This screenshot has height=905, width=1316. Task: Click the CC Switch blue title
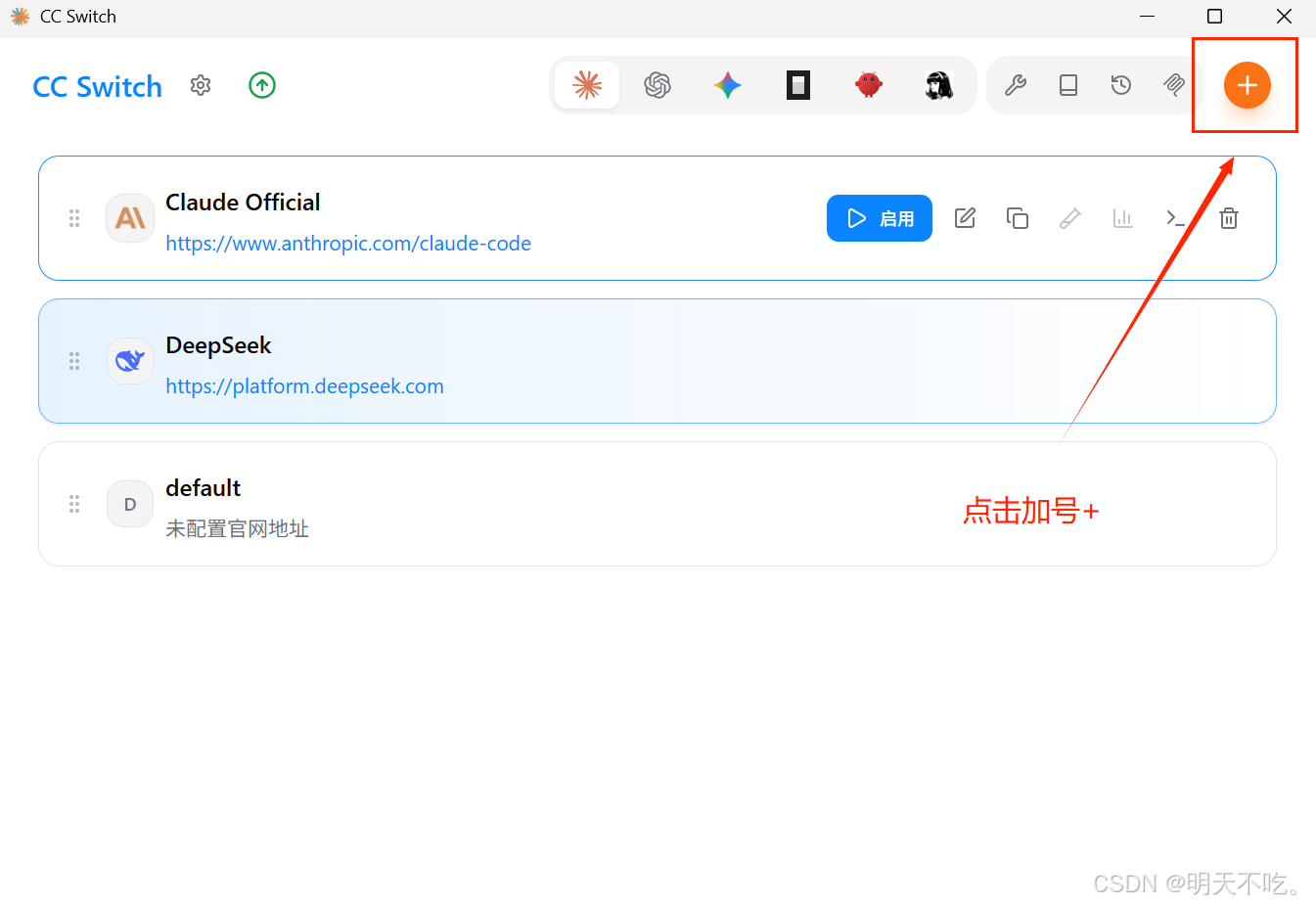(x=97, y=86)
